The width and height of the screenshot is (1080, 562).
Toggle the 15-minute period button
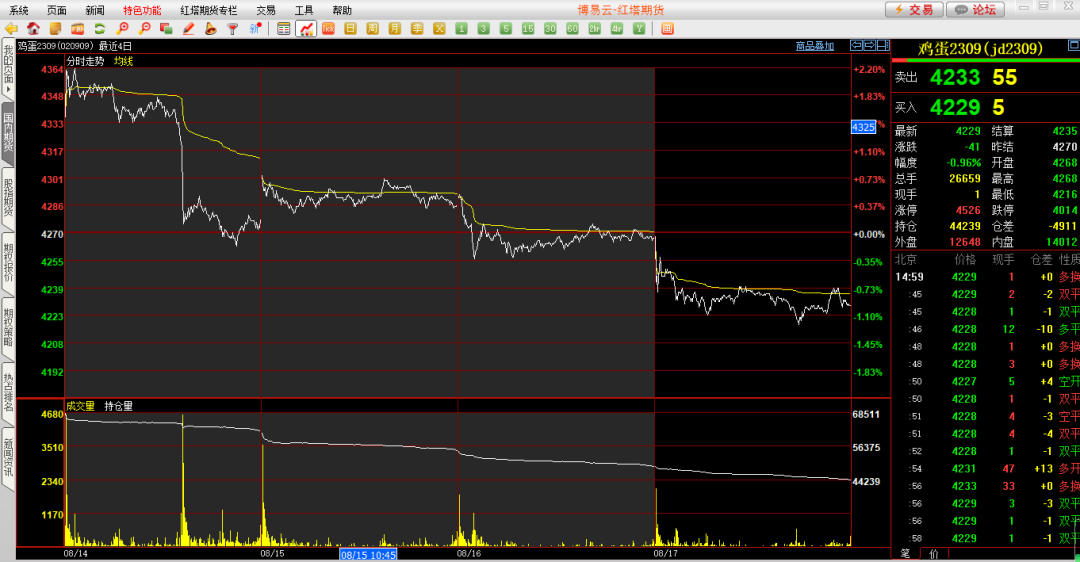(x=528, y=28)
